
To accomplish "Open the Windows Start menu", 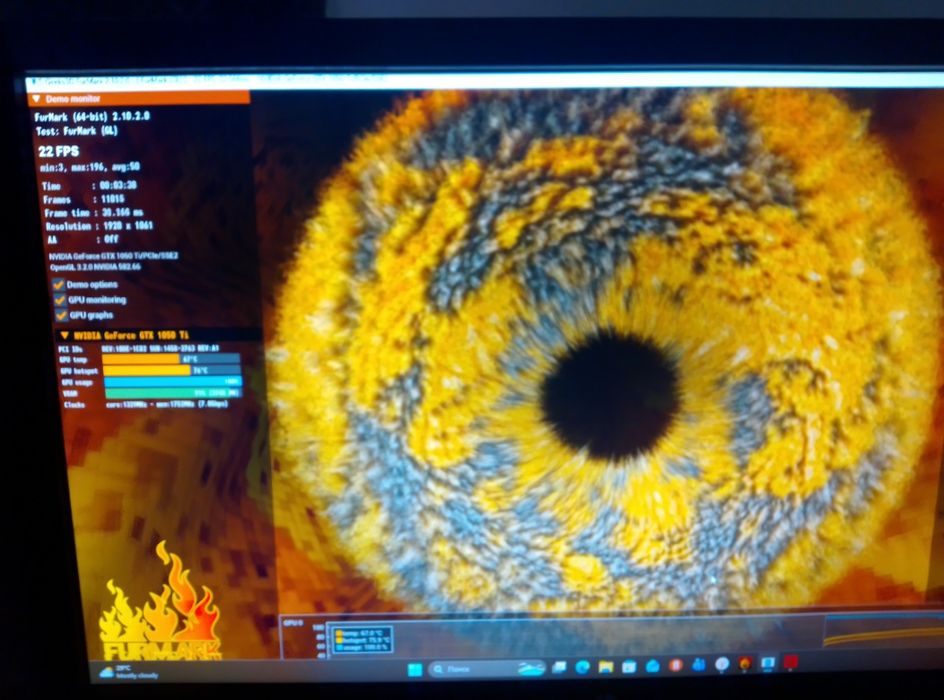I will pos(415,669).
